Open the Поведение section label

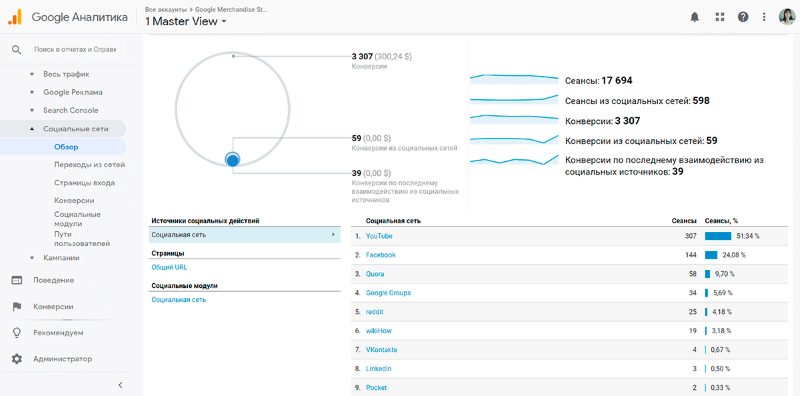54,280
